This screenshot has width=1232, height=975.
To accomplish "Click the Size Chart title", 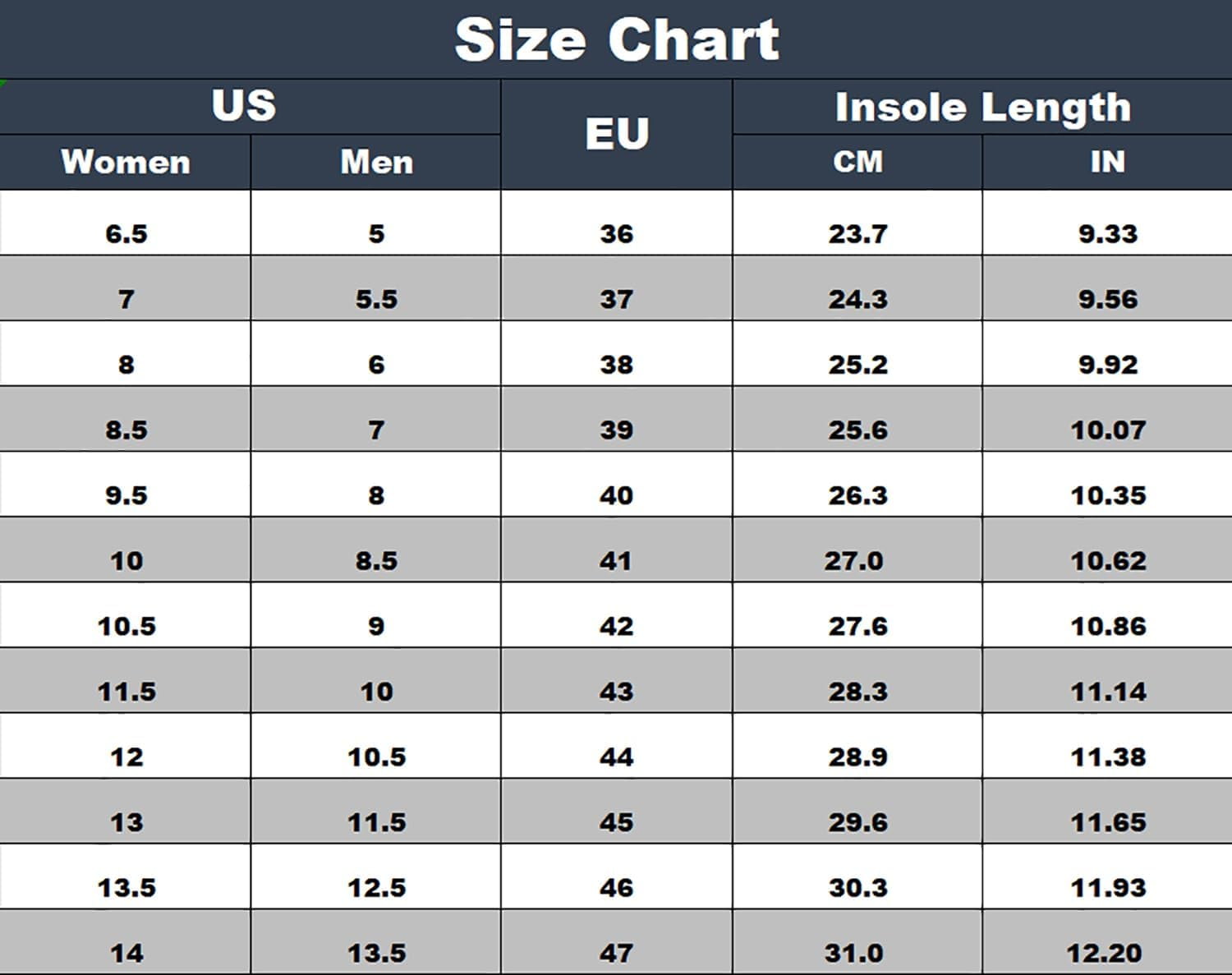I will pos(616,39).
